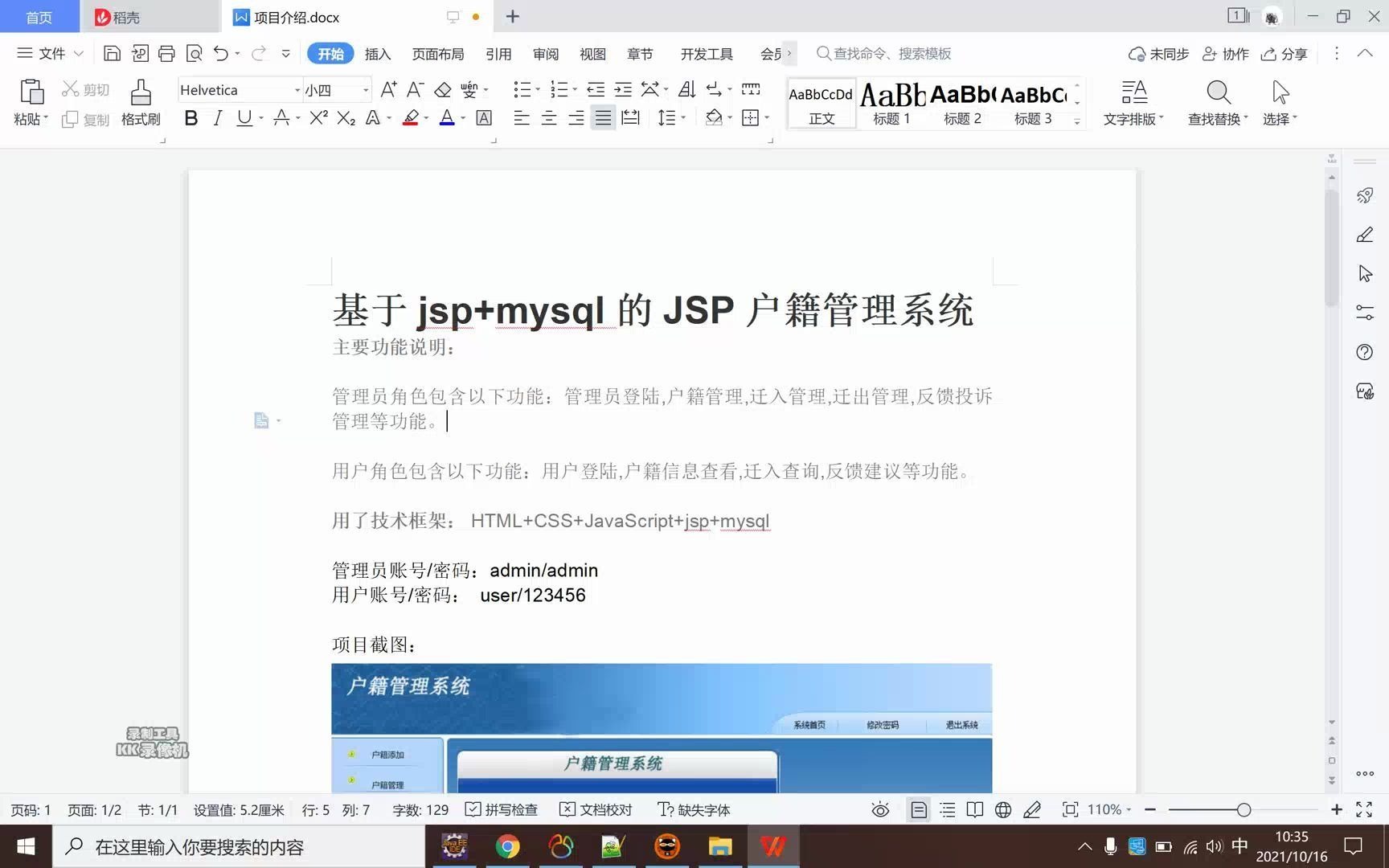
Task: Switch to the 审阅 tab
Action: pyautogui.click(x=546, y=54)
